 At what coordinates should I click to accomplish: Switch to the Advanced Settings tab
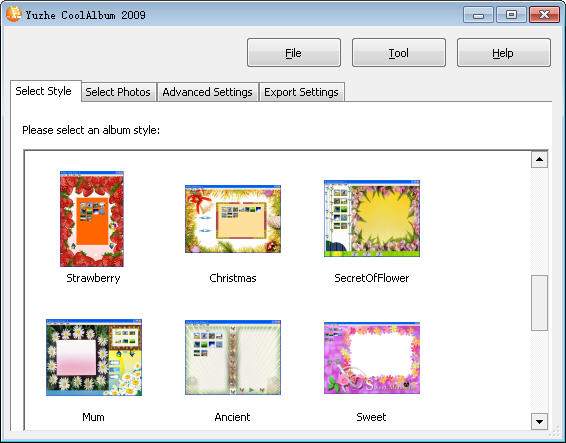pyautogui.click(x=208, y=92)
